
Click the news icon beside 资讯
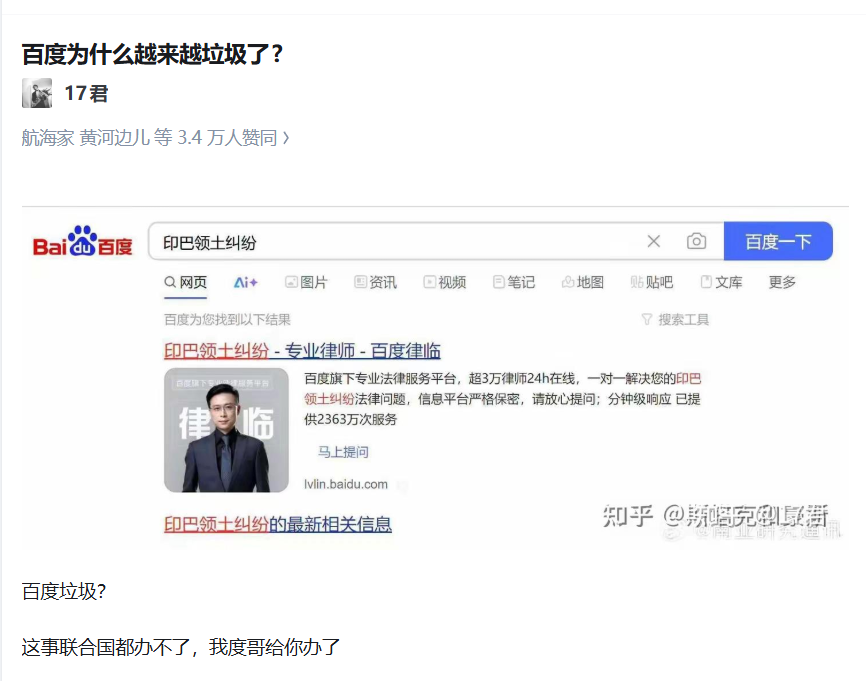click(x=360, y=282)
